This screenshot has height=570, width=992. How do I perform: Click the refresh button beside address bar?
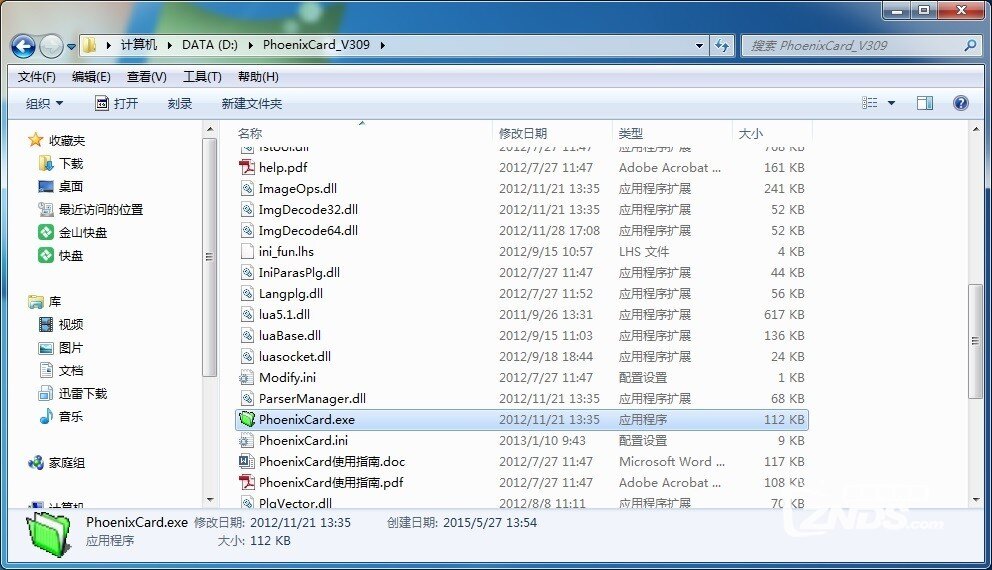(721, 46)
